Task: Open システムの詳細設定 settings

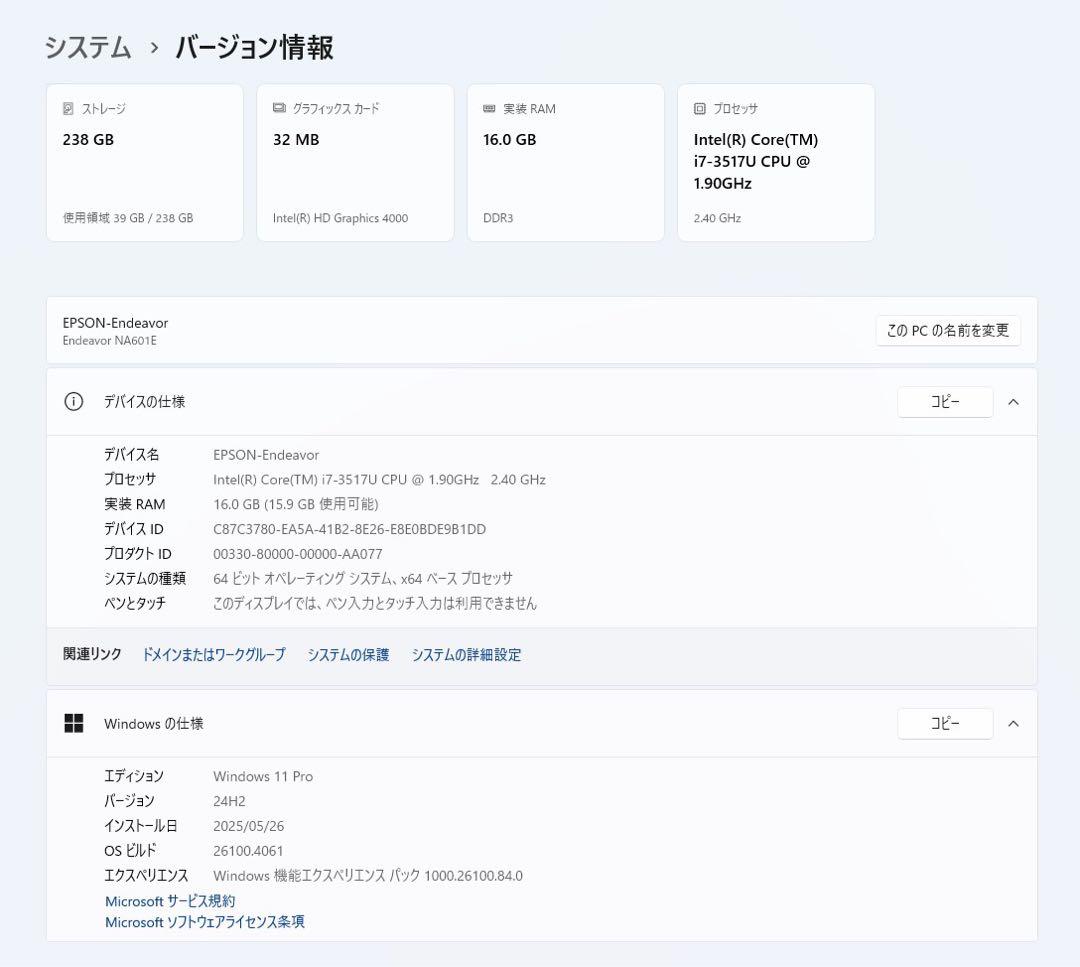Action: (x=465, y=654)
